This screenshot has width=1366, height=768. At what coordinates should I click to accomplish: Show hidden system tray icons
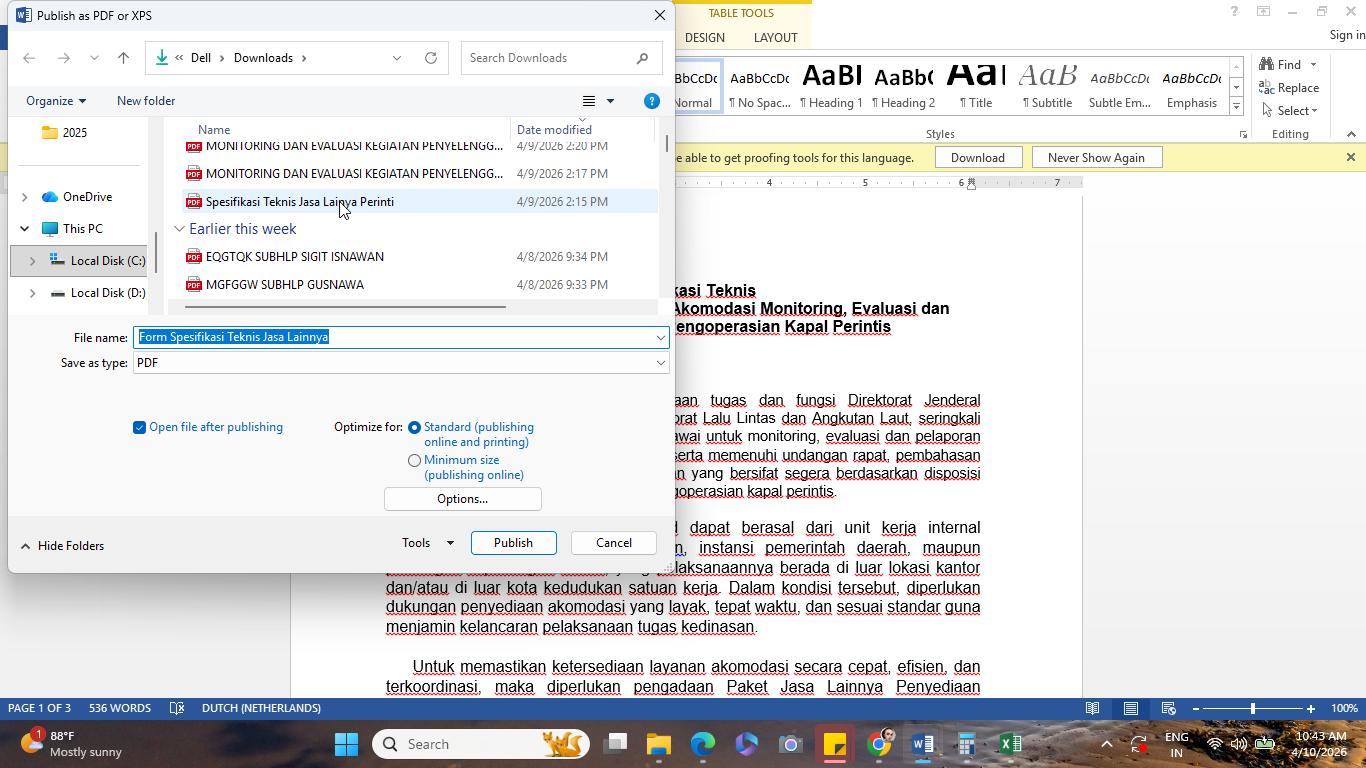click(x=1107, y=744)
